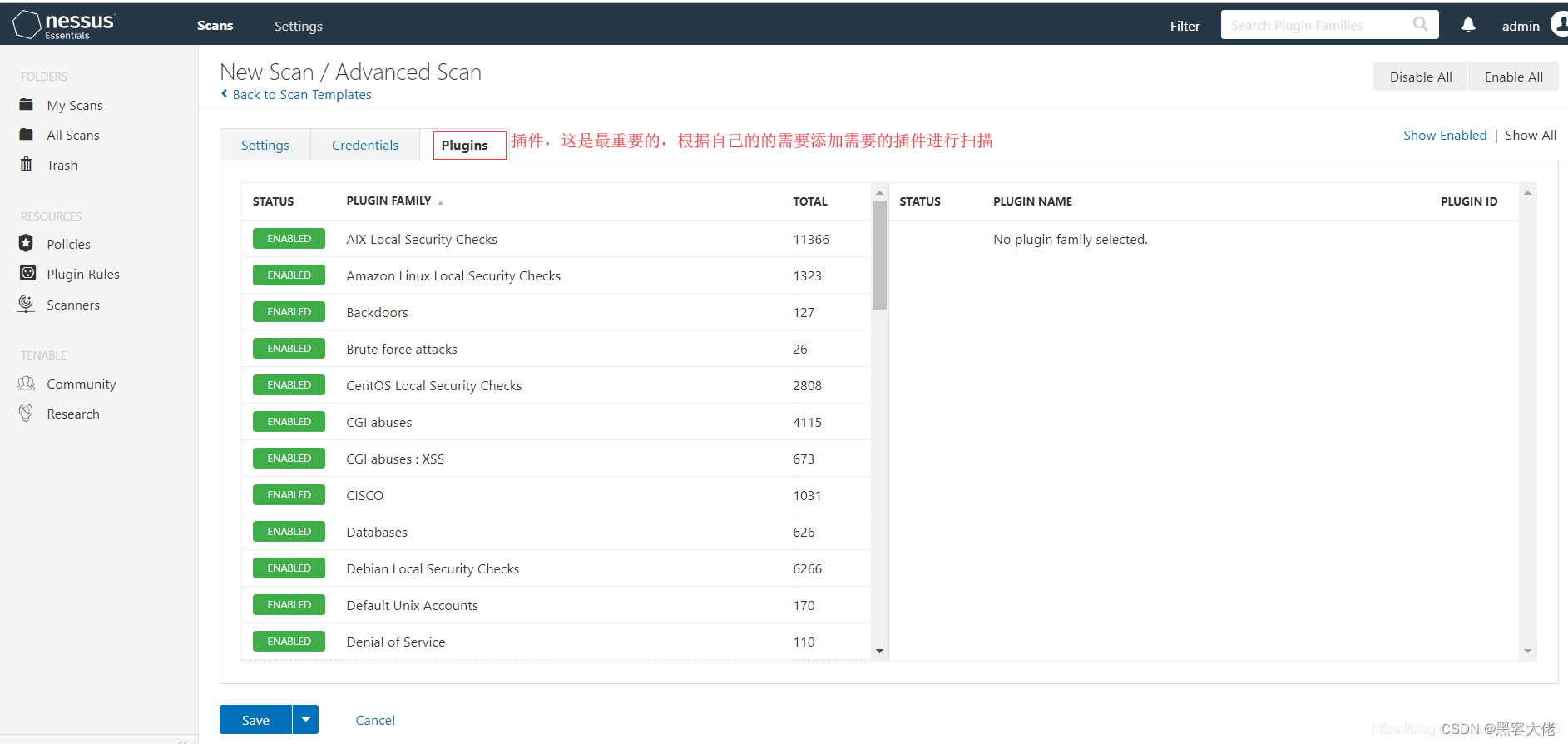
Task: Open the admin account menu
Action: pos(1521,26)
